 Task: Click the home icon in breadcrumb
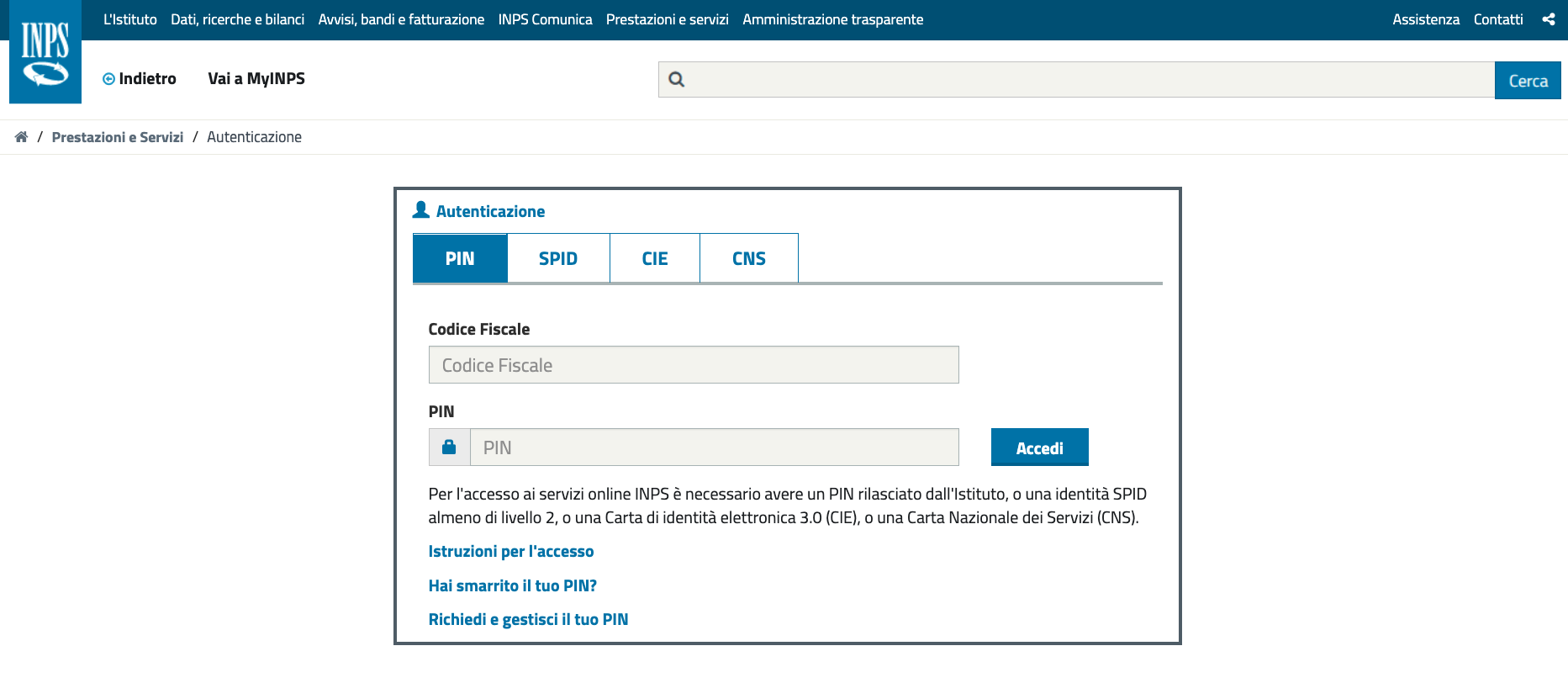(x=21, y=137)
